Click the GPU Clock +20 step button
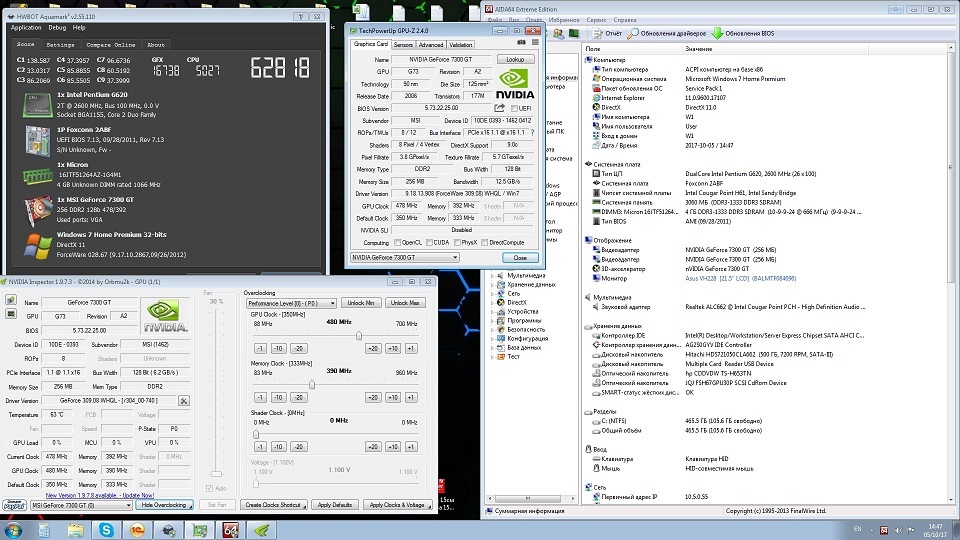 tap(373, 348)
